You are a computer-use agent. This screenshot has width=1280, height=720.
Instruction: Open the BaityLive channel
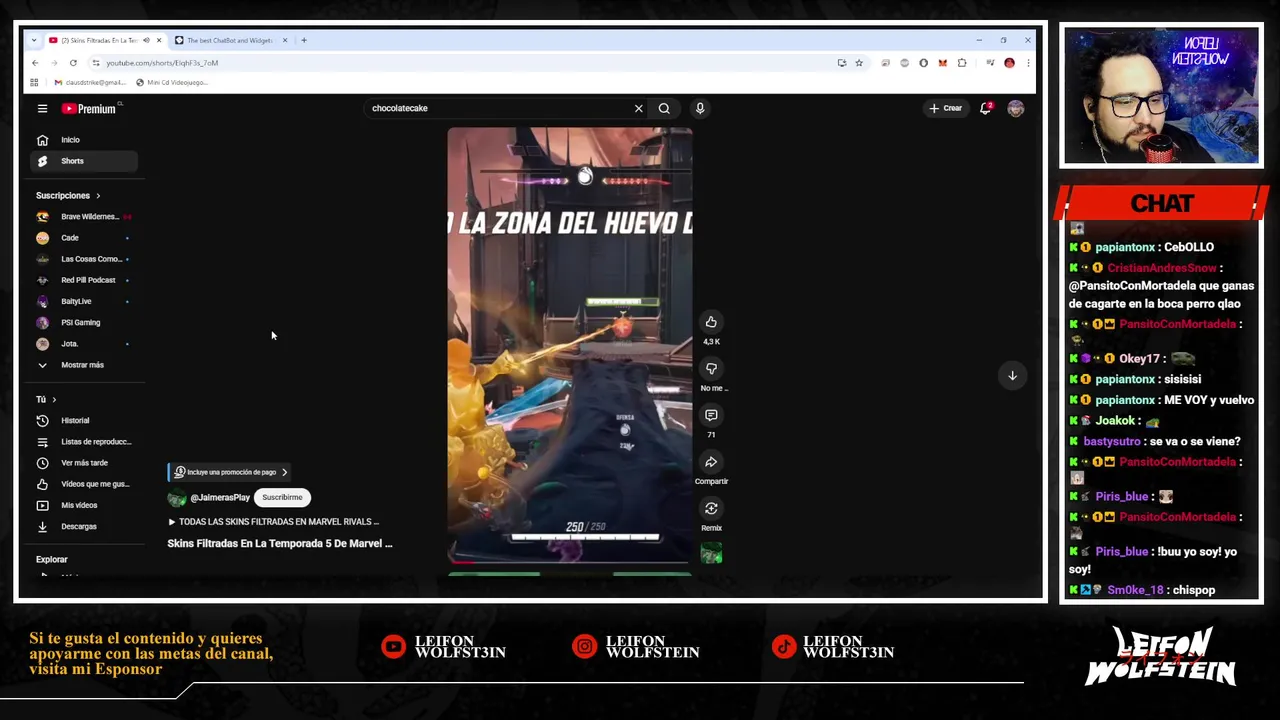(84, 301)
